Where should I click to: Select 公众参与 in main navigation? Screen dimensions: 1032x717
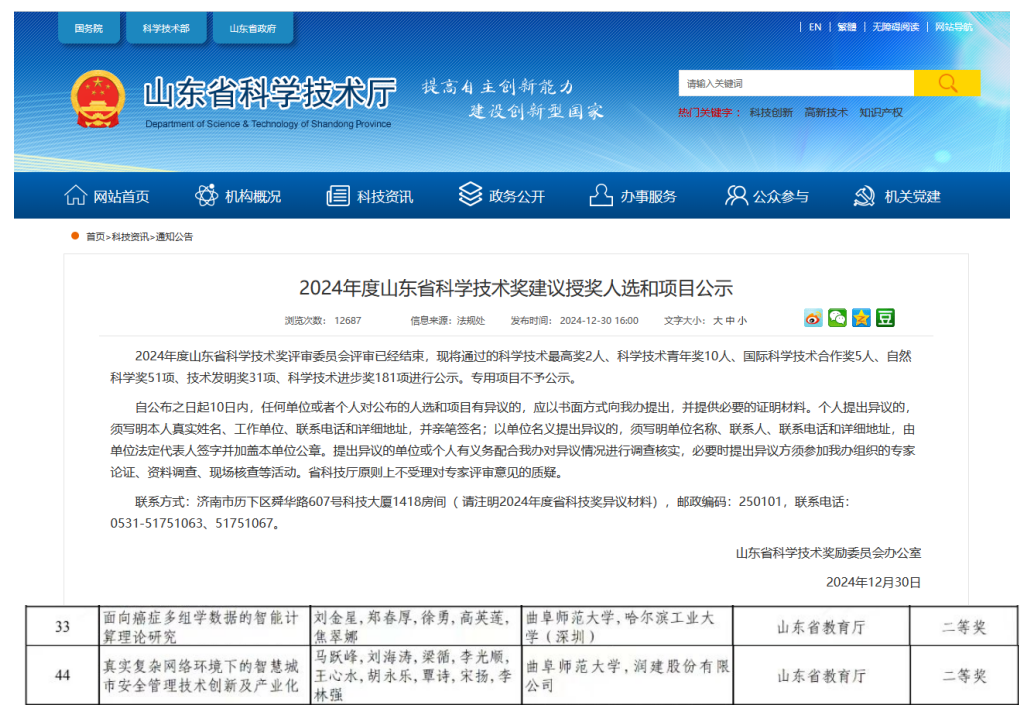coord(767,196)
